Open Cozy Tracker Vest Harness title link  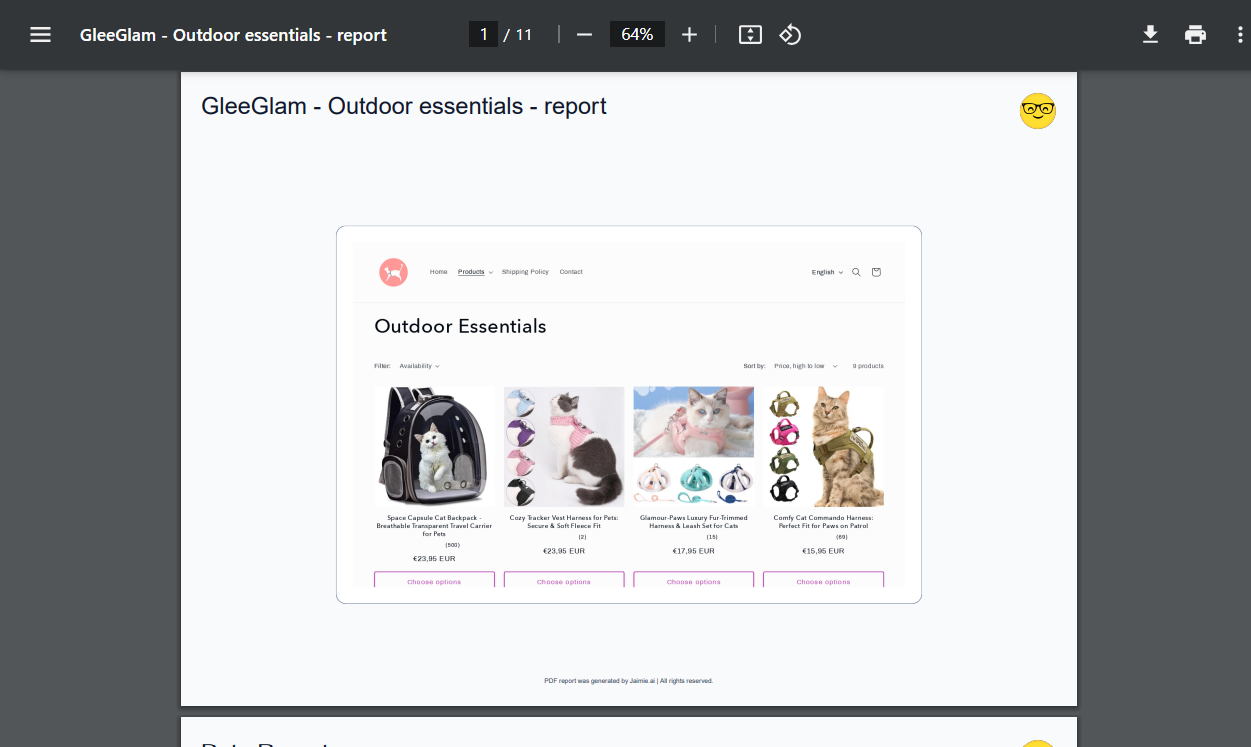coord(564,522)
